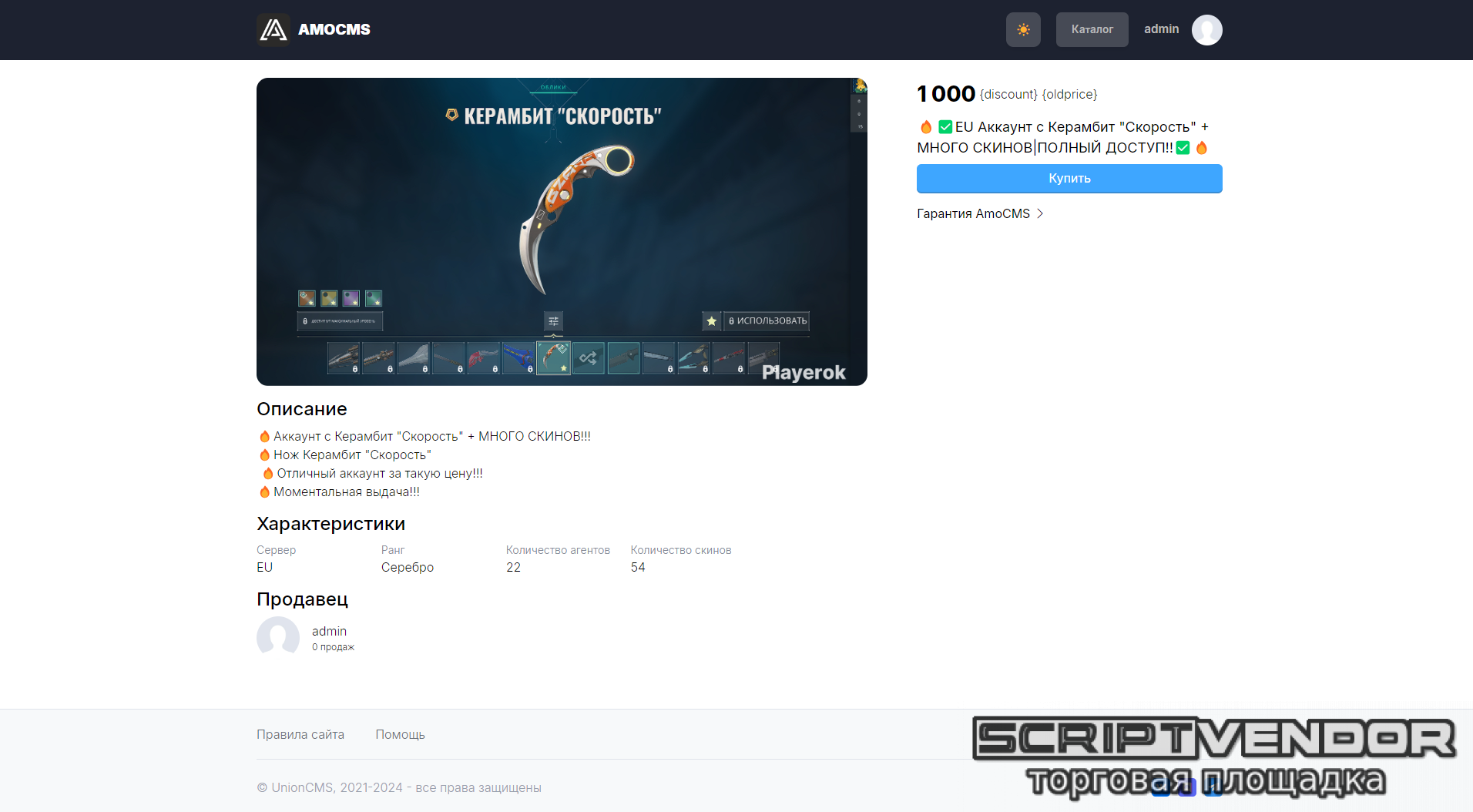This screenshot has width=1473, height=812.
Task: Open the Помощь footer link
Action: pyautogui.click(x=400, y=734)
